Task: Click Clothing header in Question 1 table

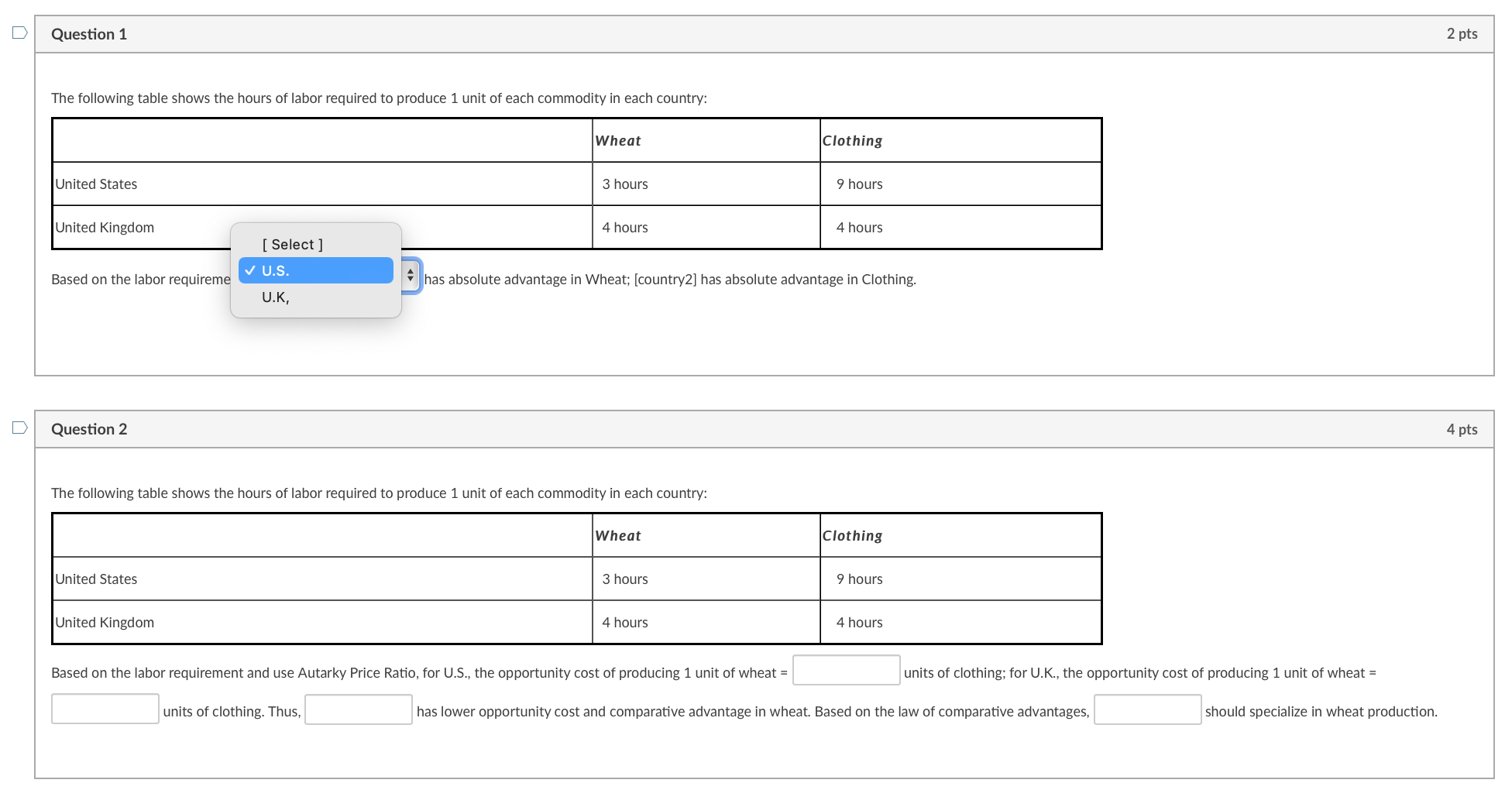Action: [x=852, y=141]
